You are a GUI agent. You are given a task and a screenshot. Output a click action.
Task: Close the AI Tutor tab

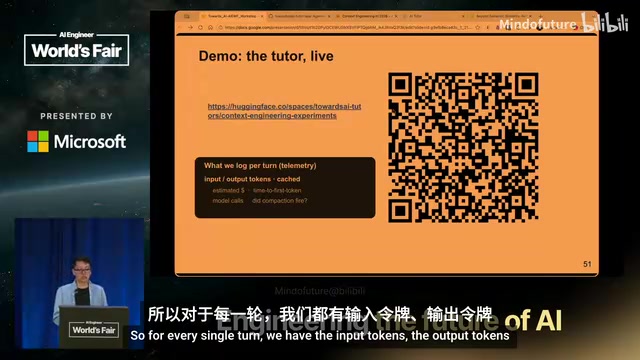(463, 16)
